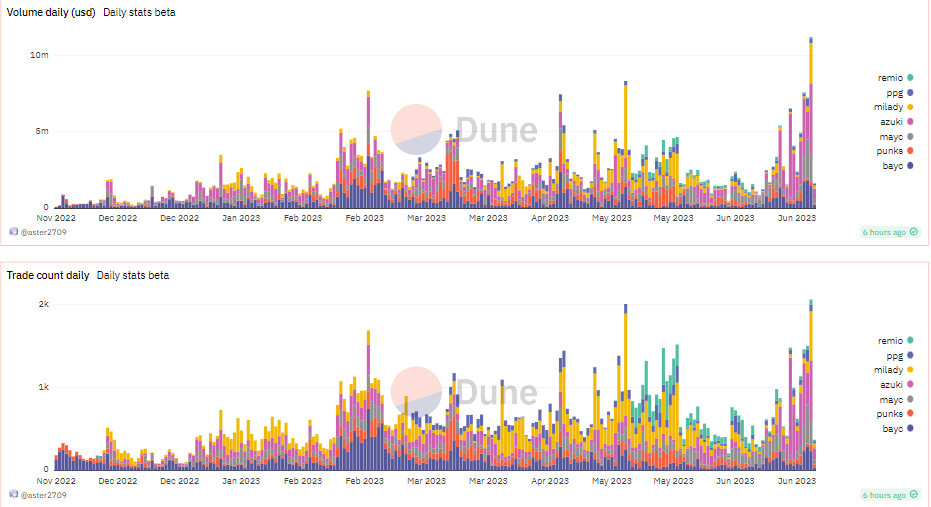Click Jan 2023 axis label on Volume chart
This screenshot has height=507, width=931.
pos(241,218)
